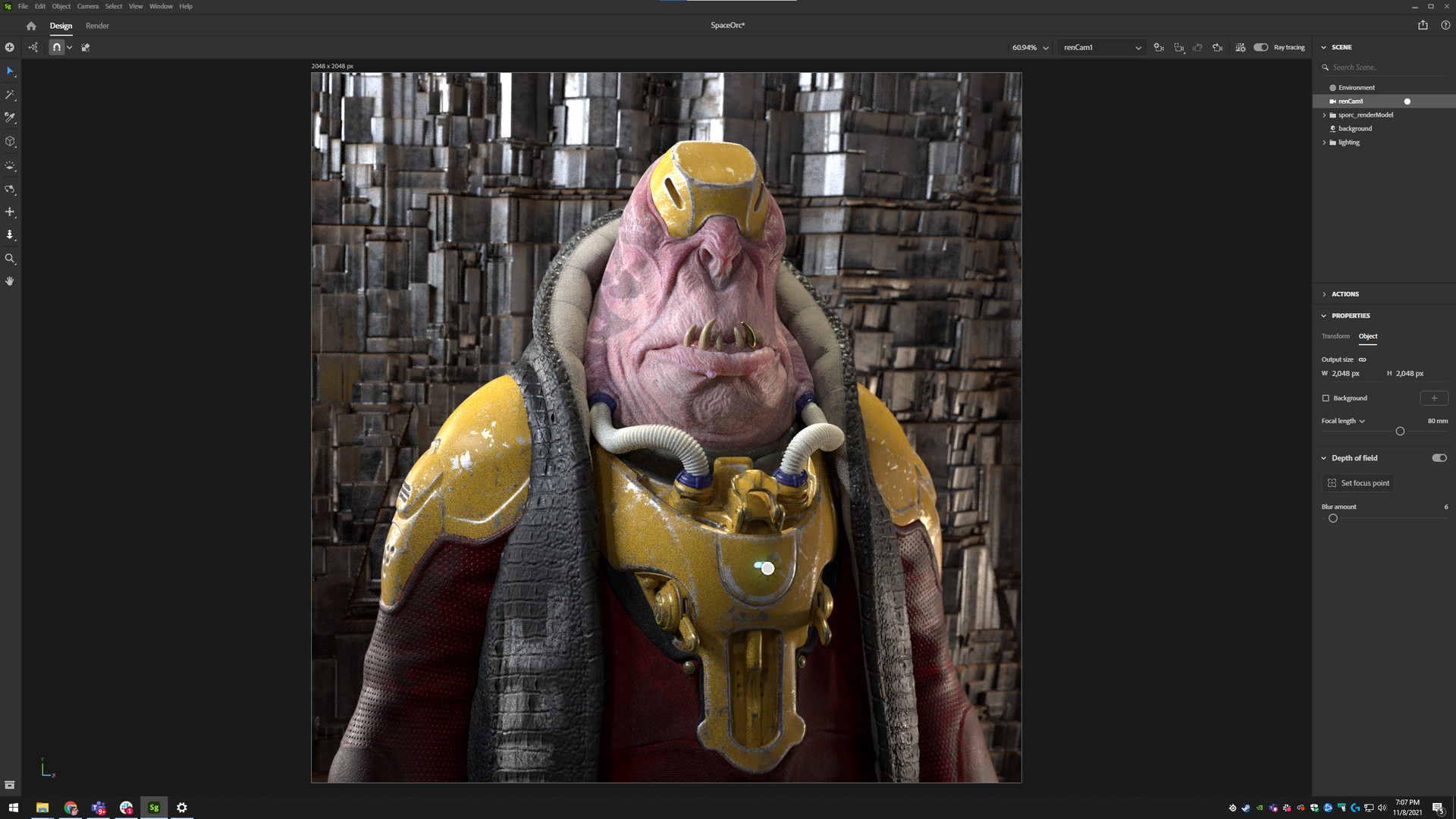The width and height of the screenshot is (1456, 819).
Task: Activate the Environment light tool
Action: coord(10,165)
